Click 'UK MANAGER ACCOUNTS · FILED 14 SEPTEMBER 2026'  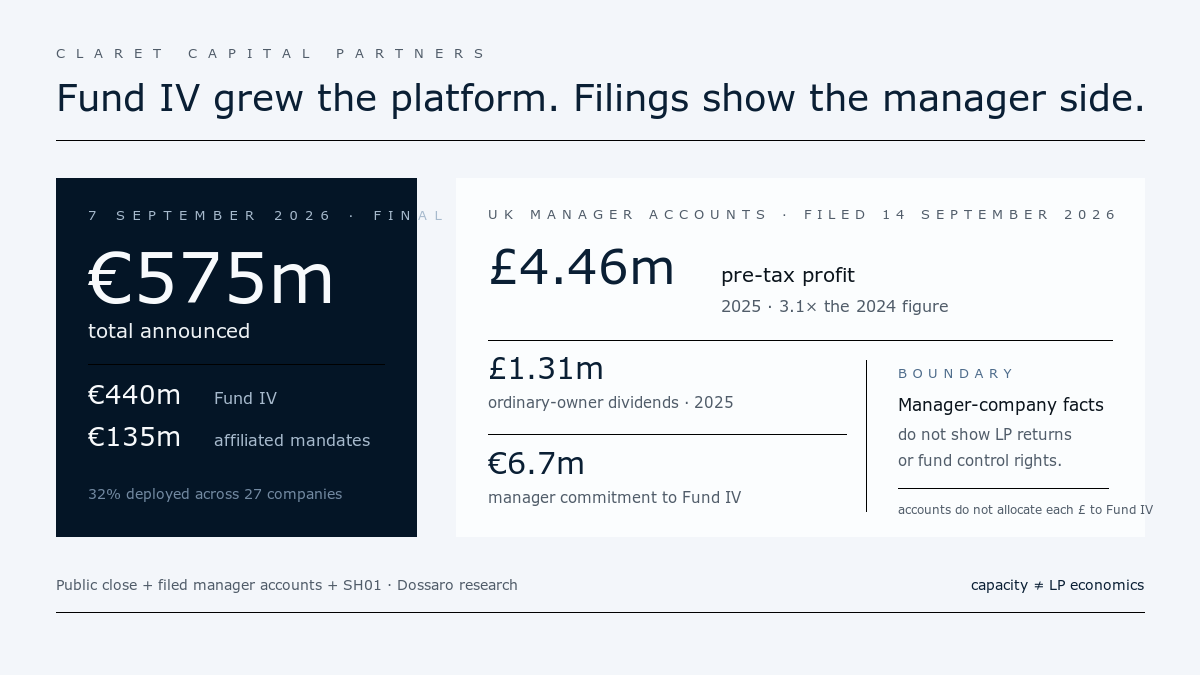coord(802,215)
